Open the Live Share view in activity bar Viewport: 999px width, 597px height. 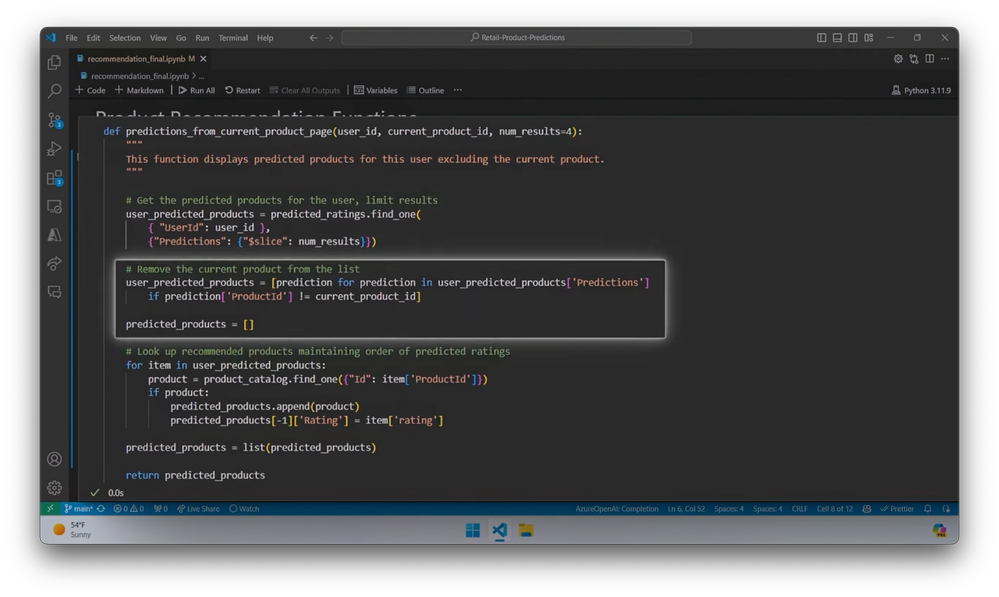click(54, 263)
